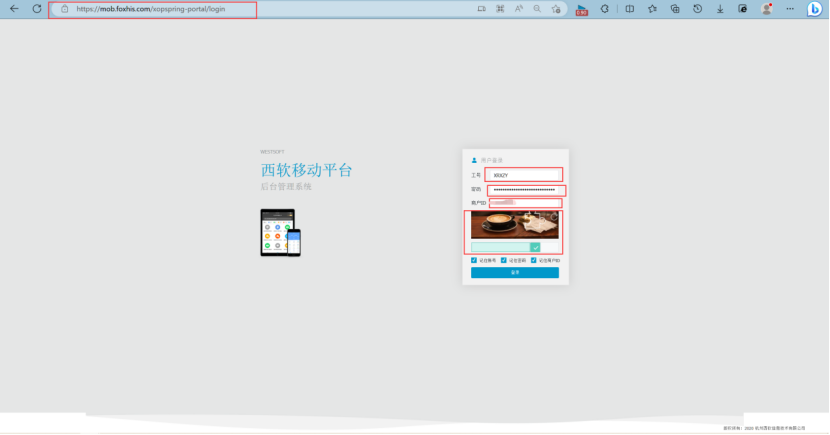Open the send-to-devices icon in address bar

click(x=481, y=9)
